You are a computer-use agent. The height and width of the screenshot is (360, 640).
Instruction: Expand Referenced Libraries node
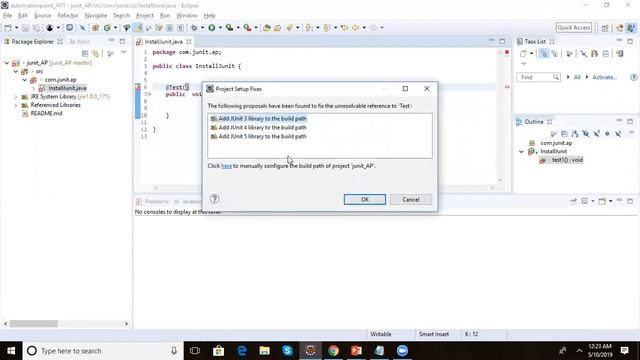click(16, 105)
